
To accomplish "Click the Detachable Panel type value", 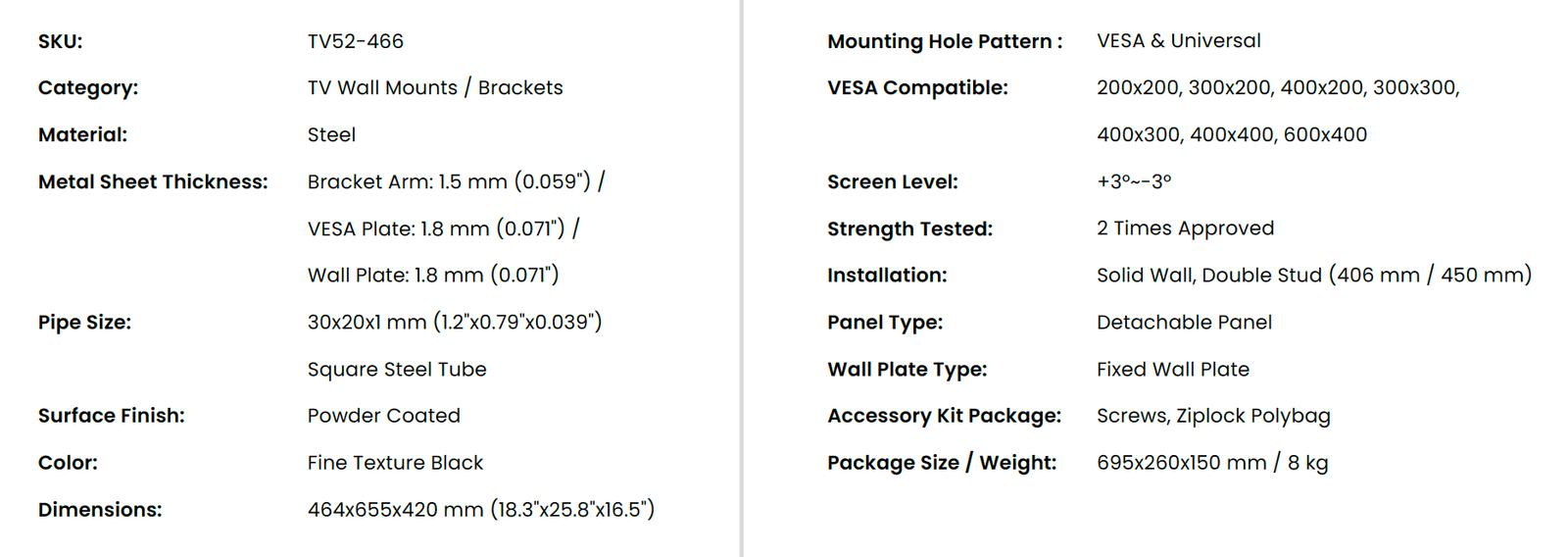I will 1184,322.
